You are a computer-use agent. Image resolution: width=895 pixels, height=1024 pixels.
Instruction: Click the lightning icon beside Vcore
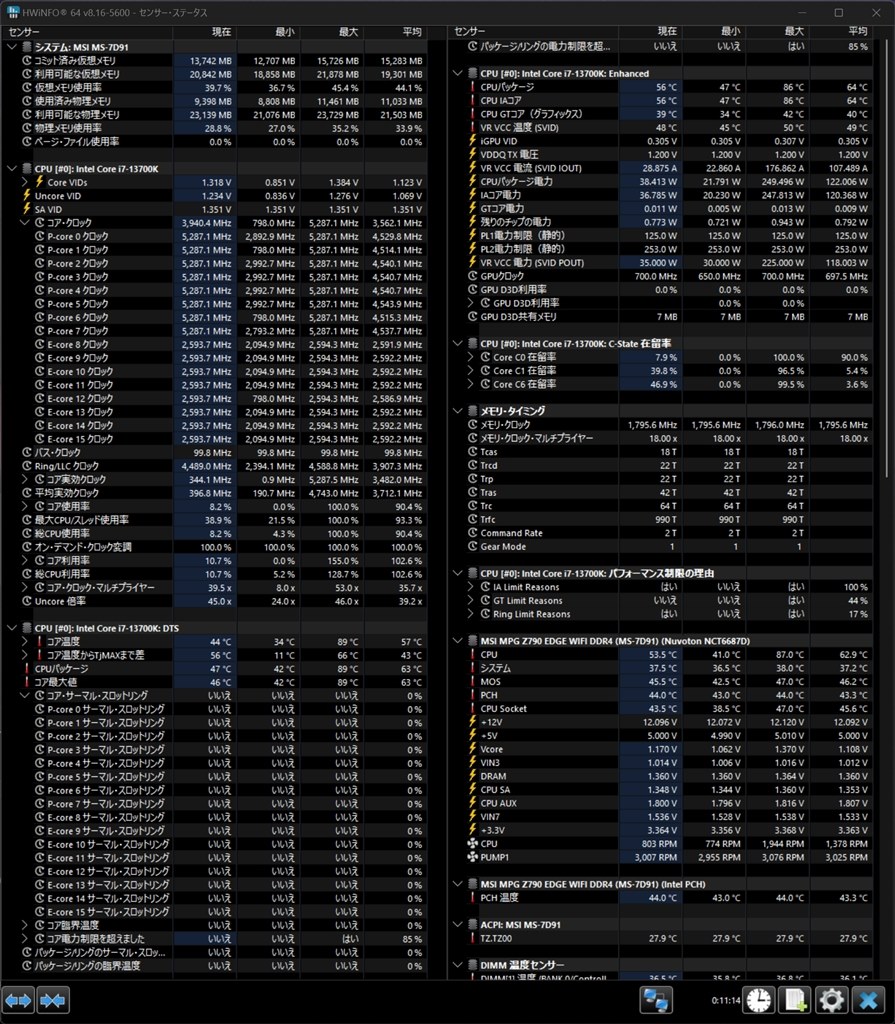click(472, 749)
